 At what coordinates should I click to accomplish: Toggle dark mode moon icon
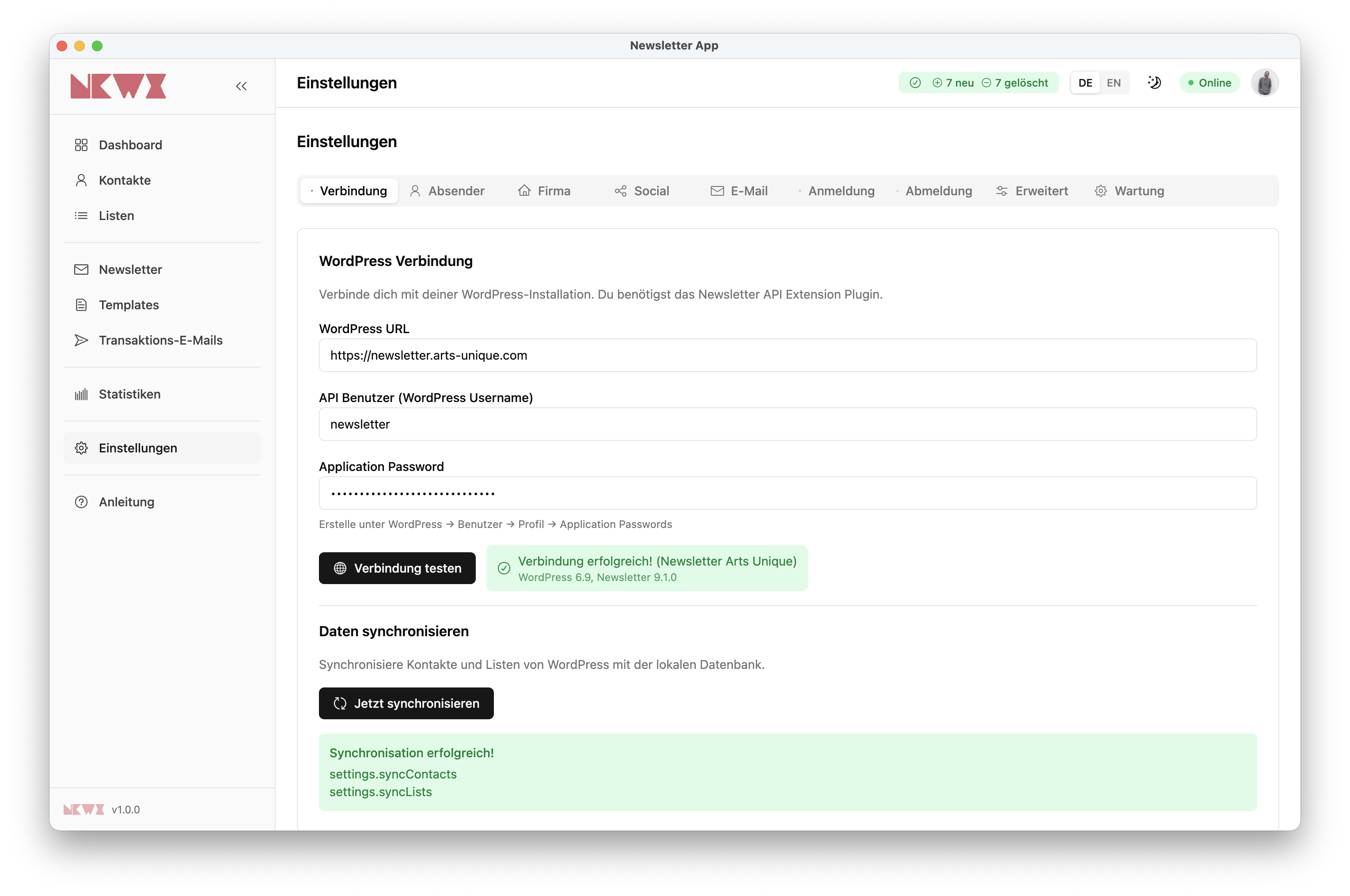pyautogui.click(x=1154, y=83)
